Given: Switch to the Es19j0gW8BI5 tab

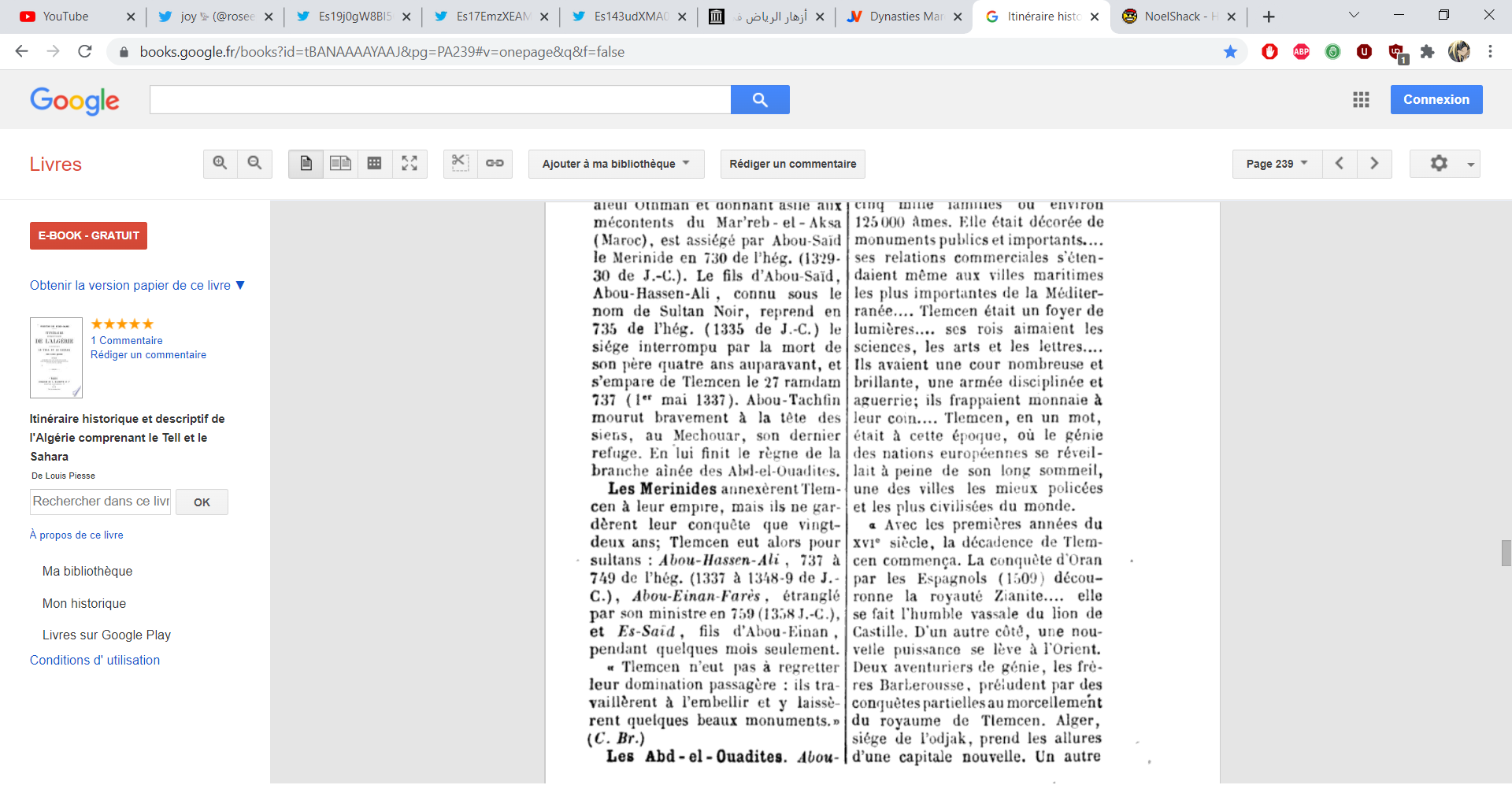Looking at the screenshot, I should (344, 17).
